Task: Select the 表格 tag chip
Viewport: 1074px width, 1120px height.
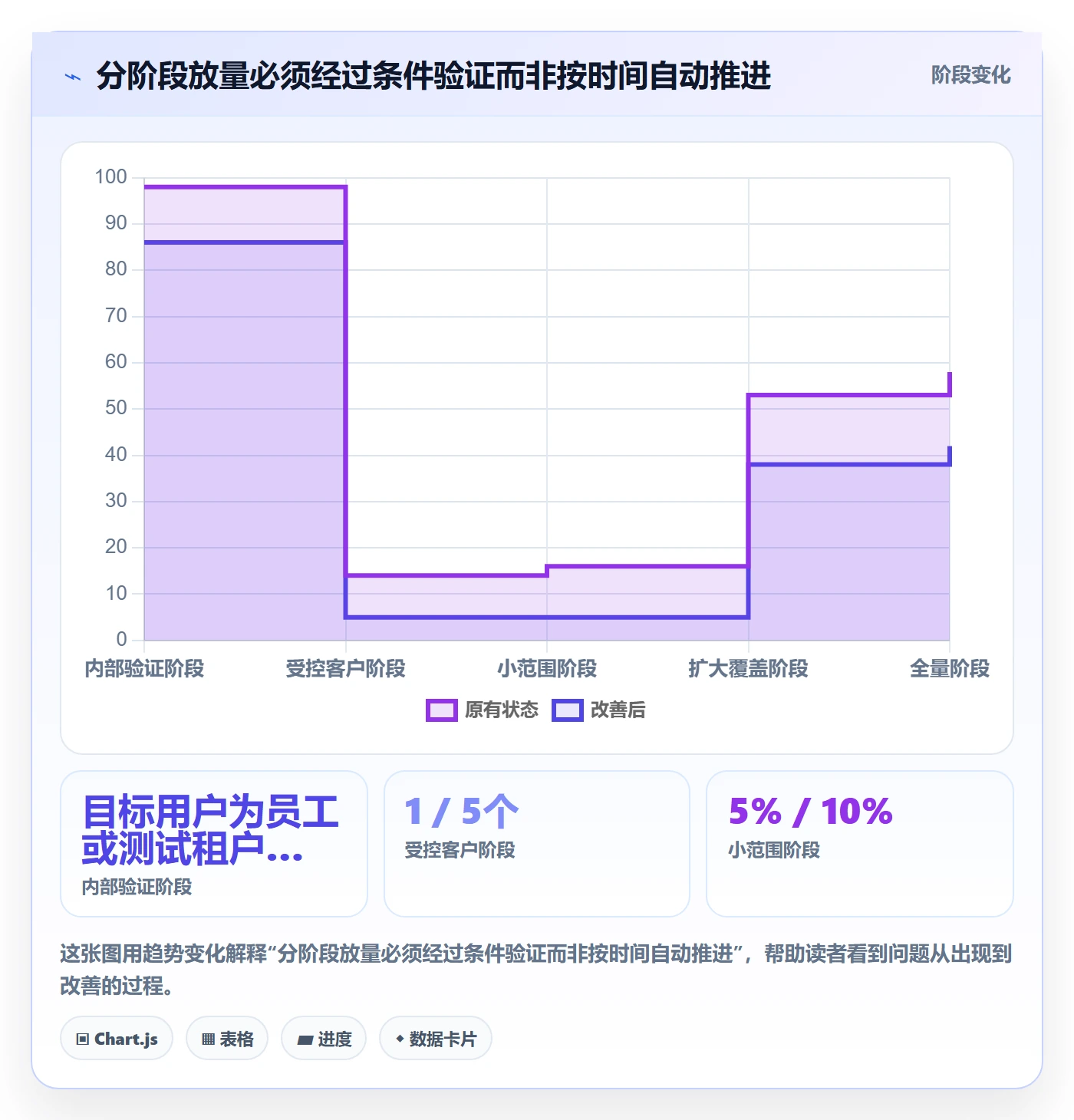Action: click(227, 1039)
